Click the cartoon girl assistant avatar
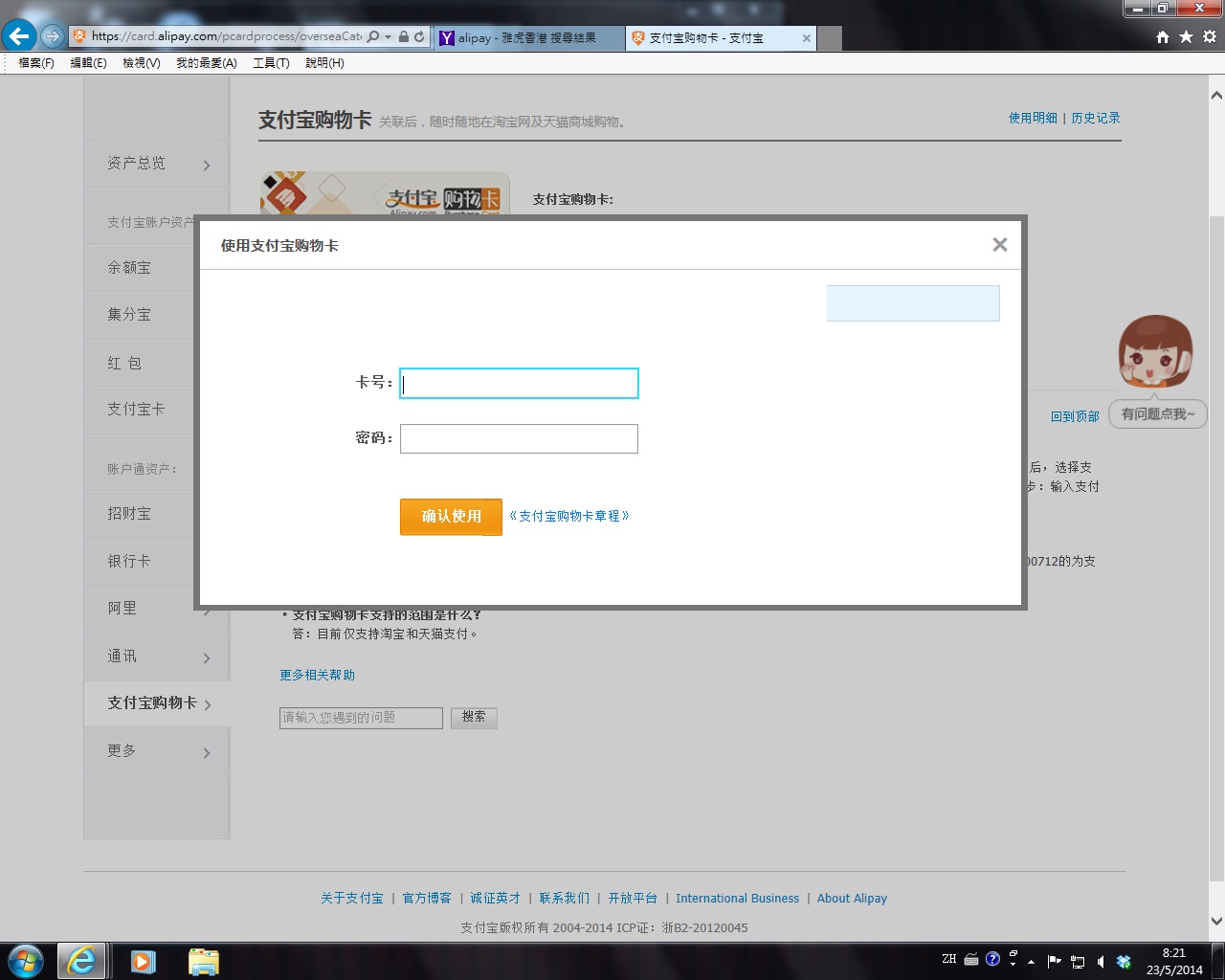 (1156, 351)
